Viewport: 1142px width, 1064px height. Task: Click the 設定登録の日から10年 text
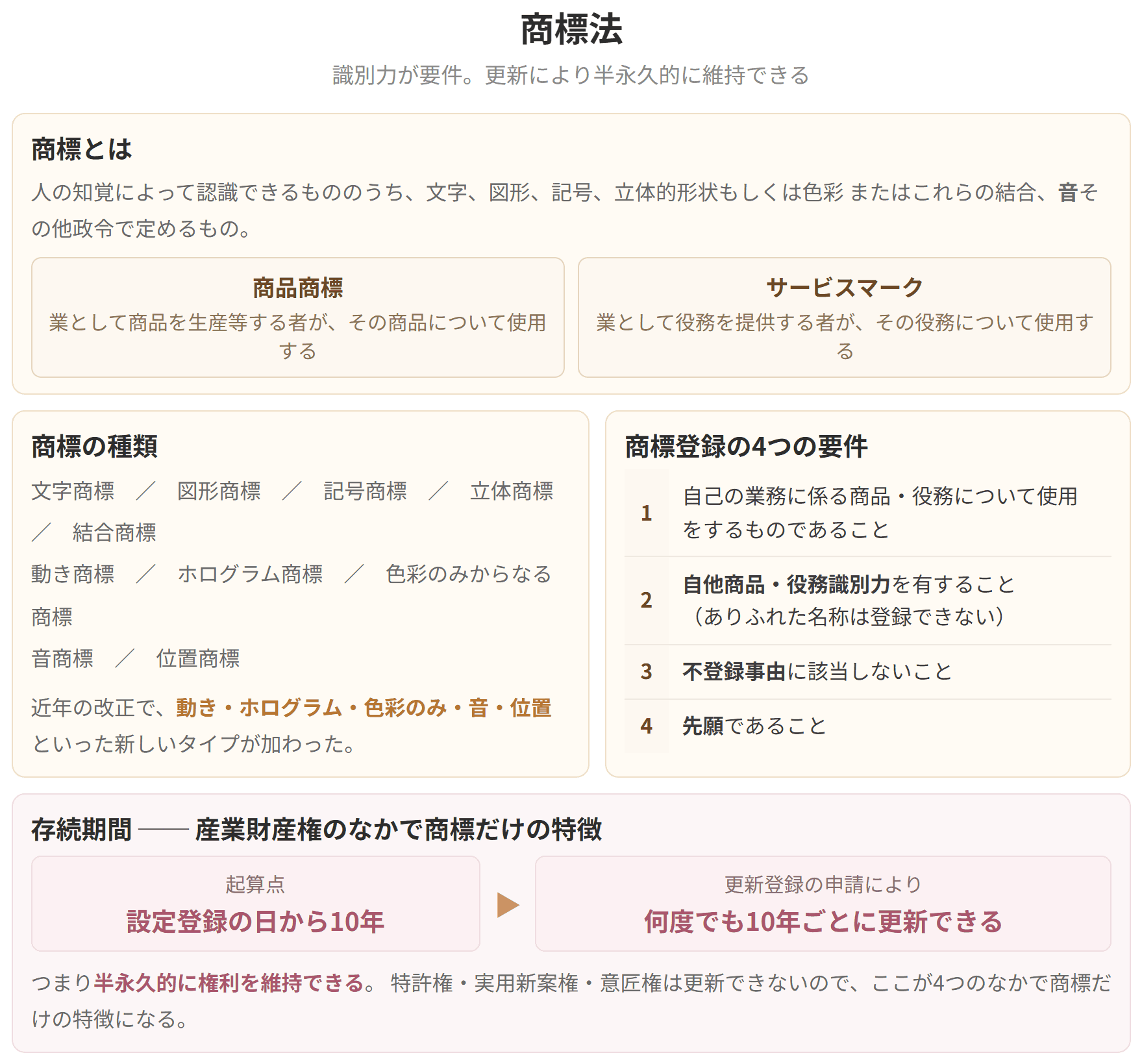coord(255,922)
